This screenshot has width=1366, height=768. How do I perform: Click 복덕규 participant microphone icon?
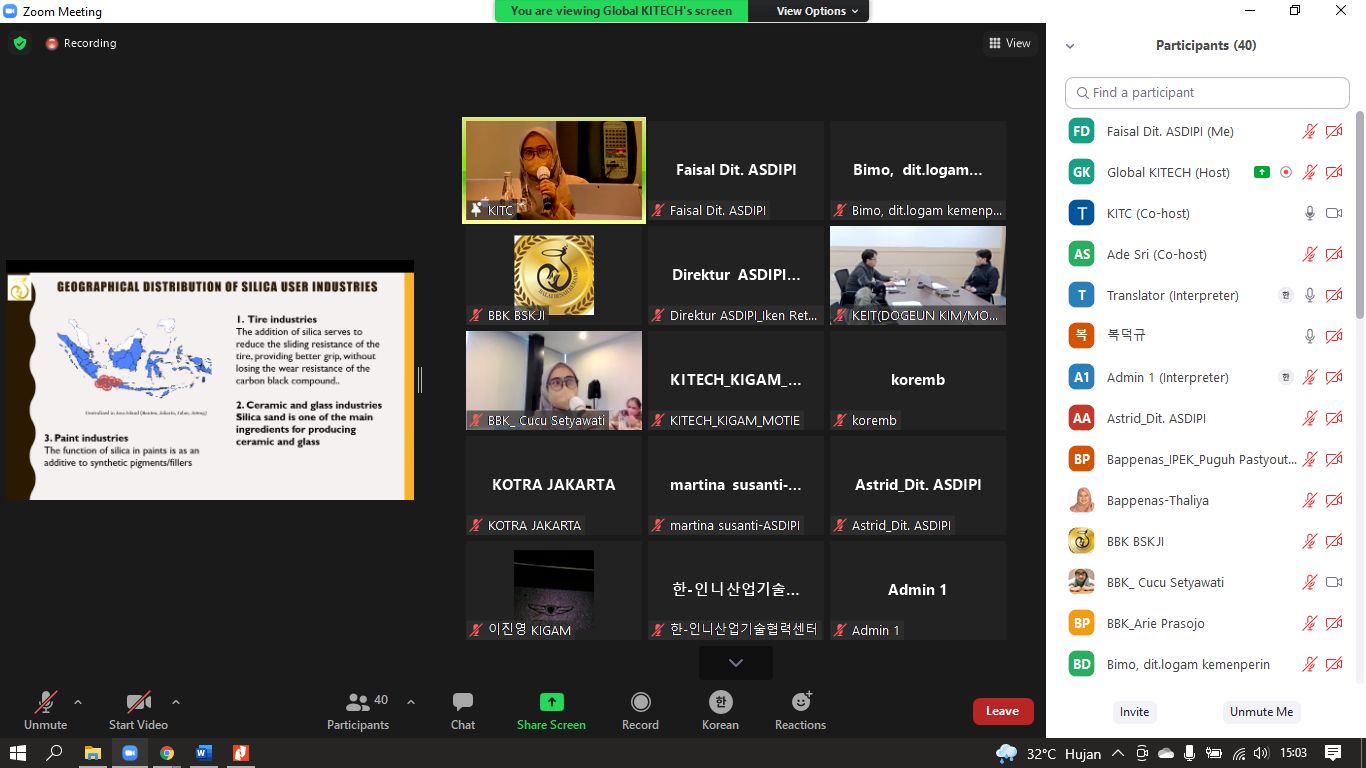click(1310, 336)
